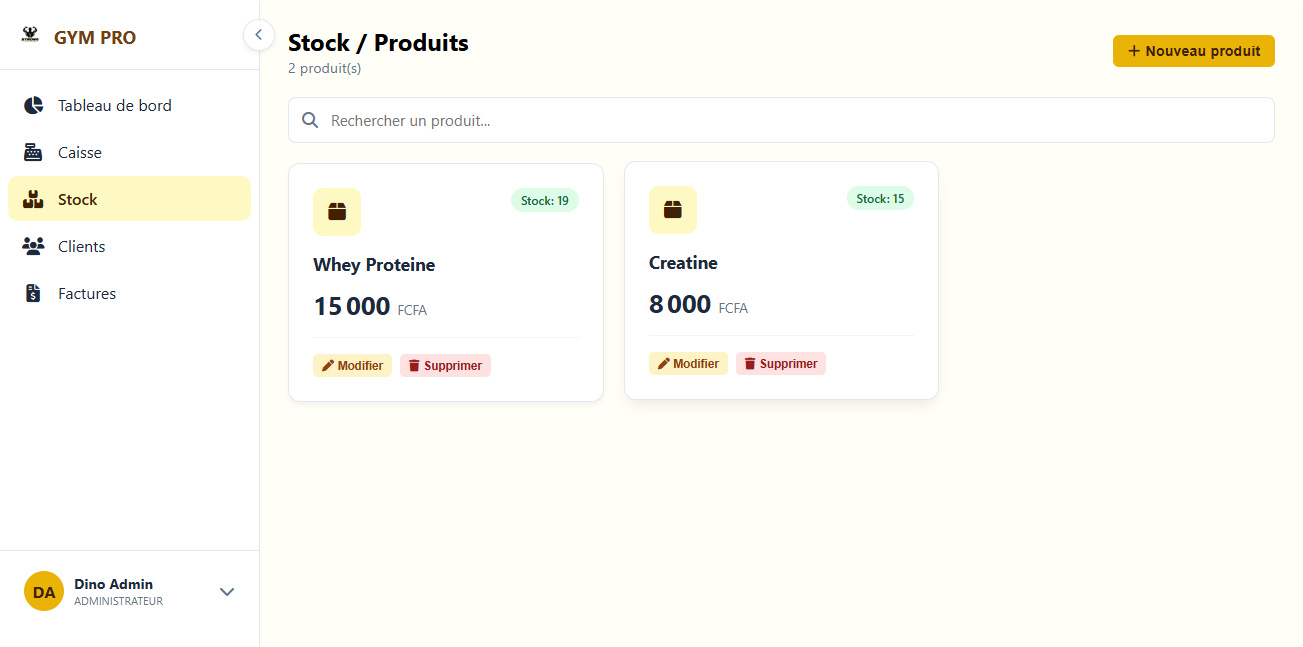Screen dimensions: 1303x647
Task: Click the search magnifier icon
Action: tap(311, 120)
